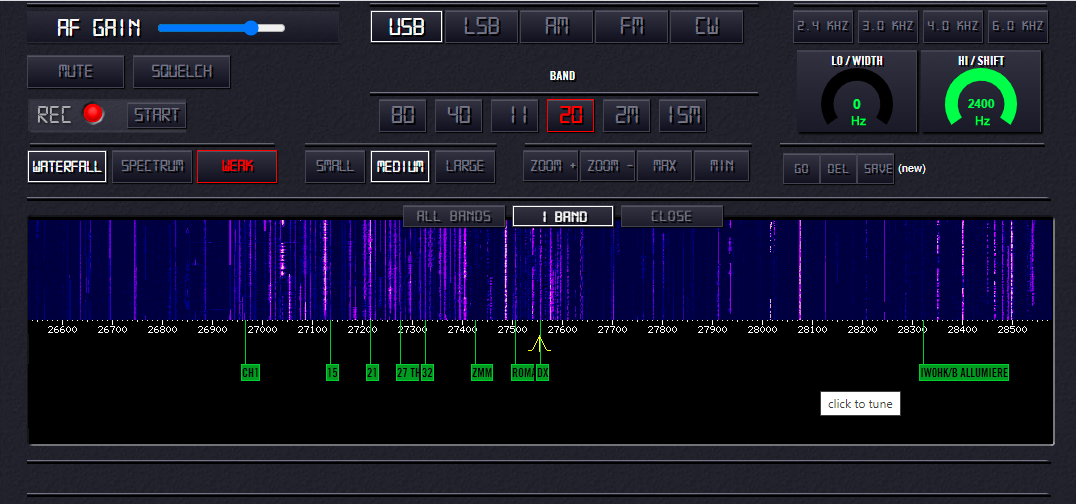Tune to the ROMA marker
The height and width of the screenshot is (504, 1076).
coord(522,373)
